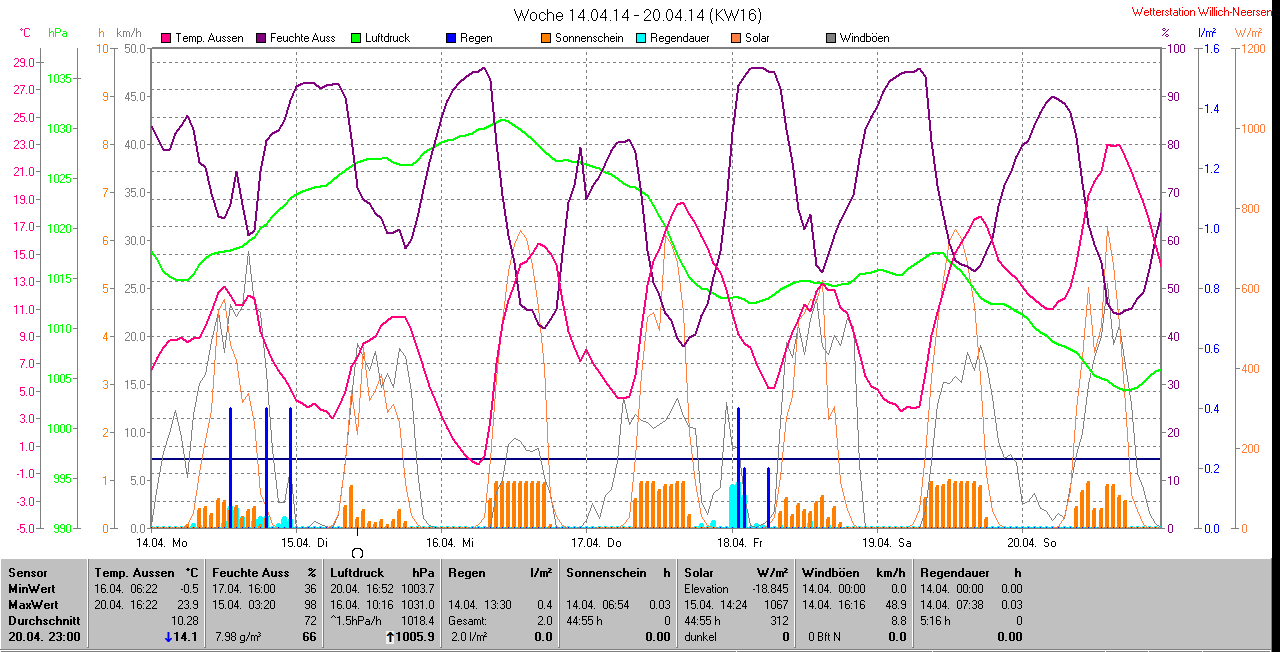
Task: Click the '16.04. Mi' date axis label
Action: [449, 543]
